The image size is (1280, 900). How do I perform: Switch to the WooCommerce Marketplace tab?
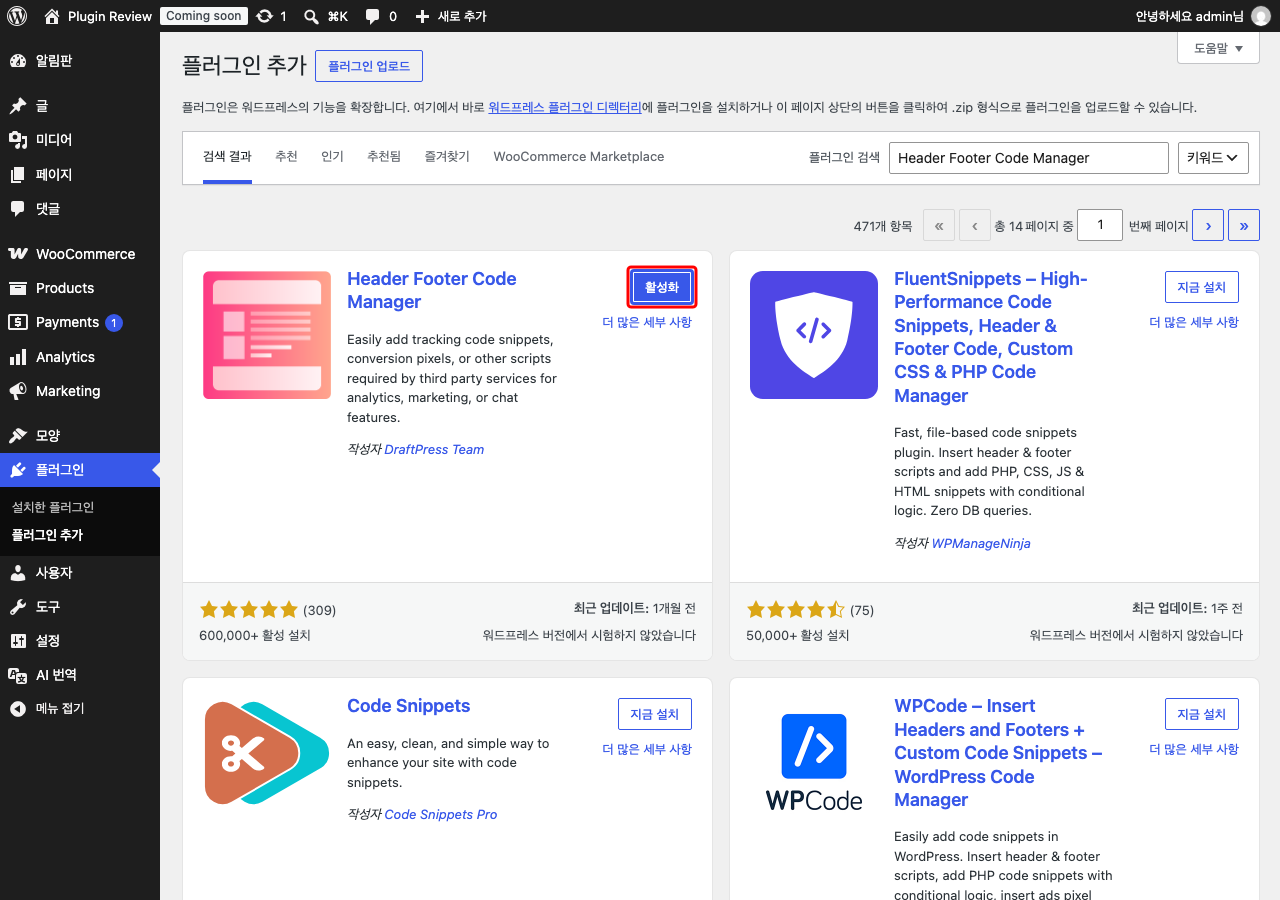[579, 157]
